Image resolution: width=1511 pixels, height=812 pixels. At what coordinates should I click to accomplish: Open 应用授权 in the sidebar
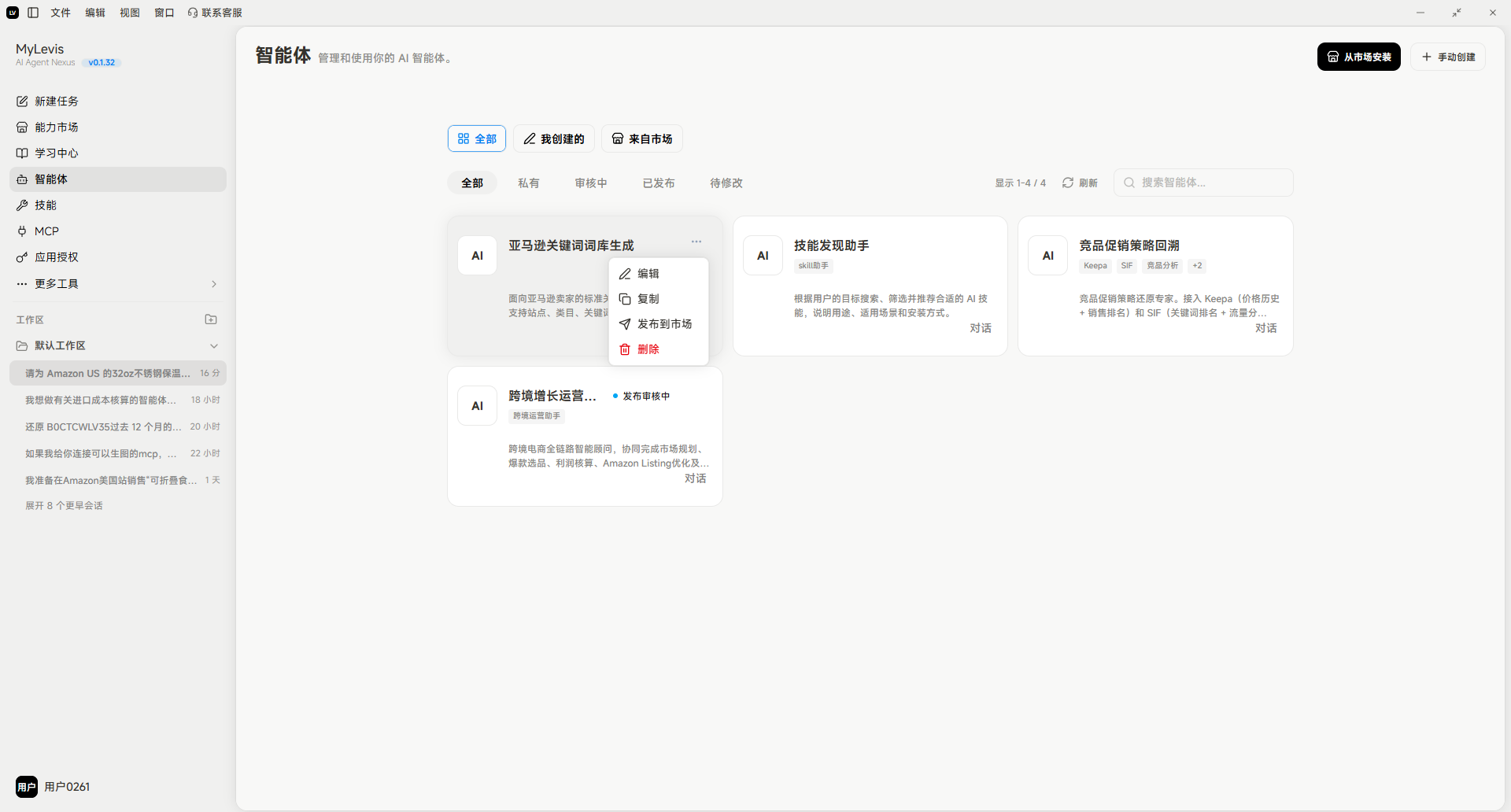(118, 257)
